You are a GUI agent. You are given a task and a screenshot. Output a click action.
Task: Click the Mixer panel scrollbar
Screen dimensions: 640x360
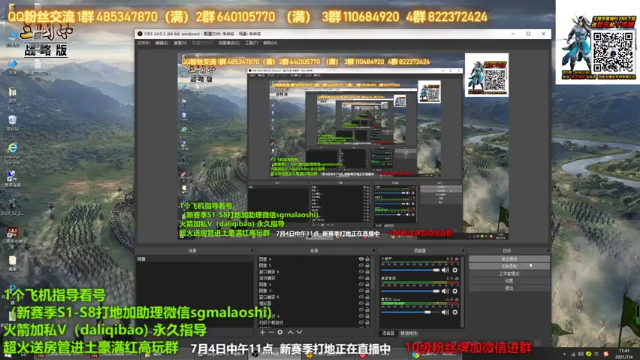click(x=462, y=292)
